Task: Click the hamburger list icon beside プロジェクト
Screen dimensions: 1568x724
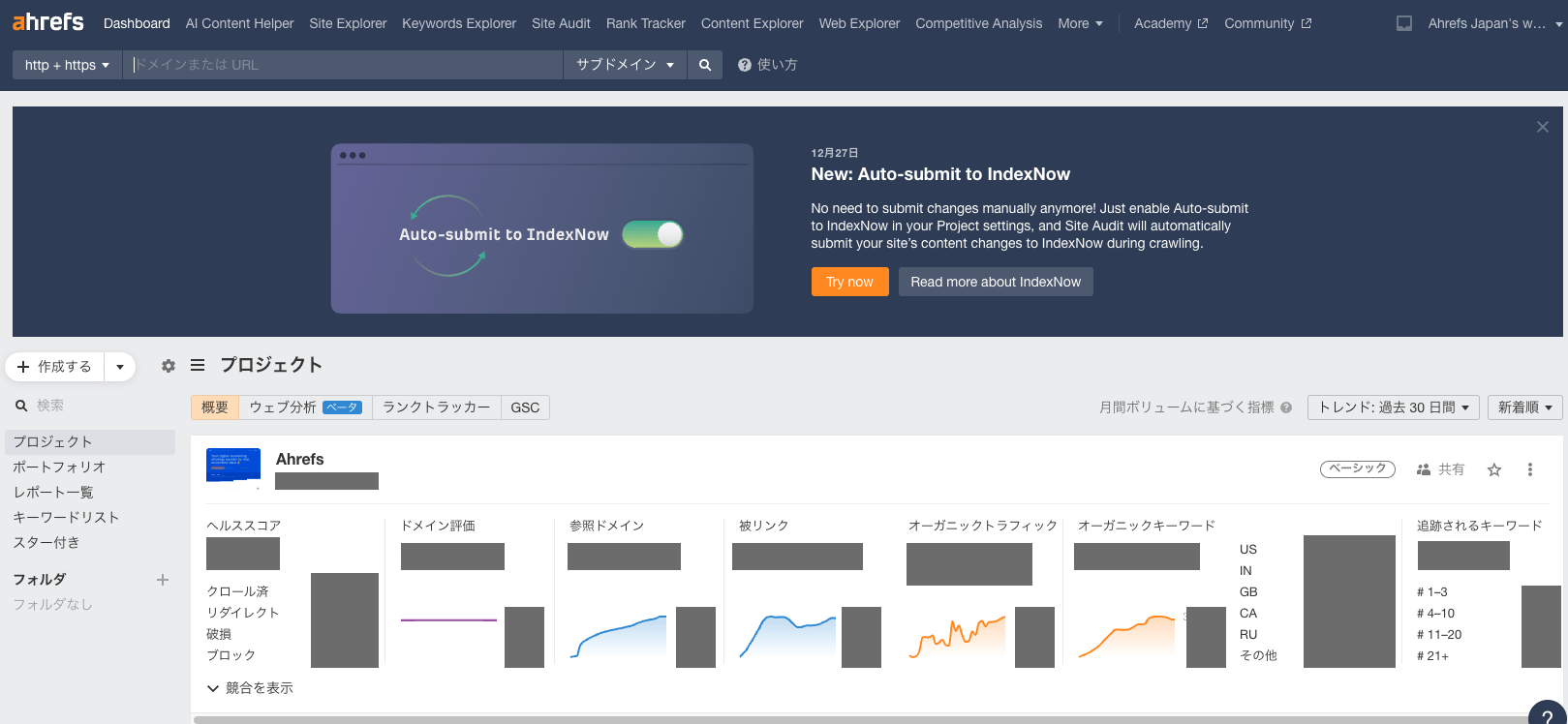Action: [198, 365]
